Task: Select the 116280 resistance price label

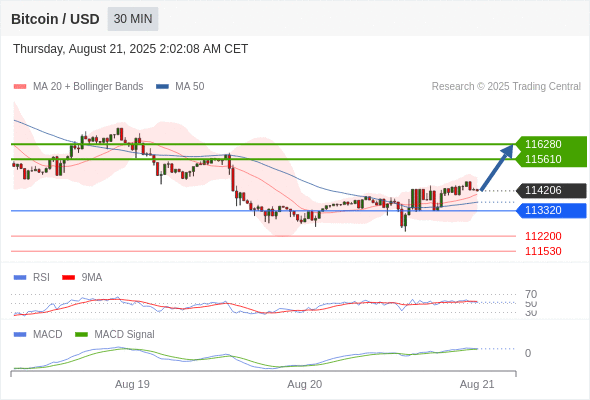Action: pyautogui.click(x=543, y=144)
